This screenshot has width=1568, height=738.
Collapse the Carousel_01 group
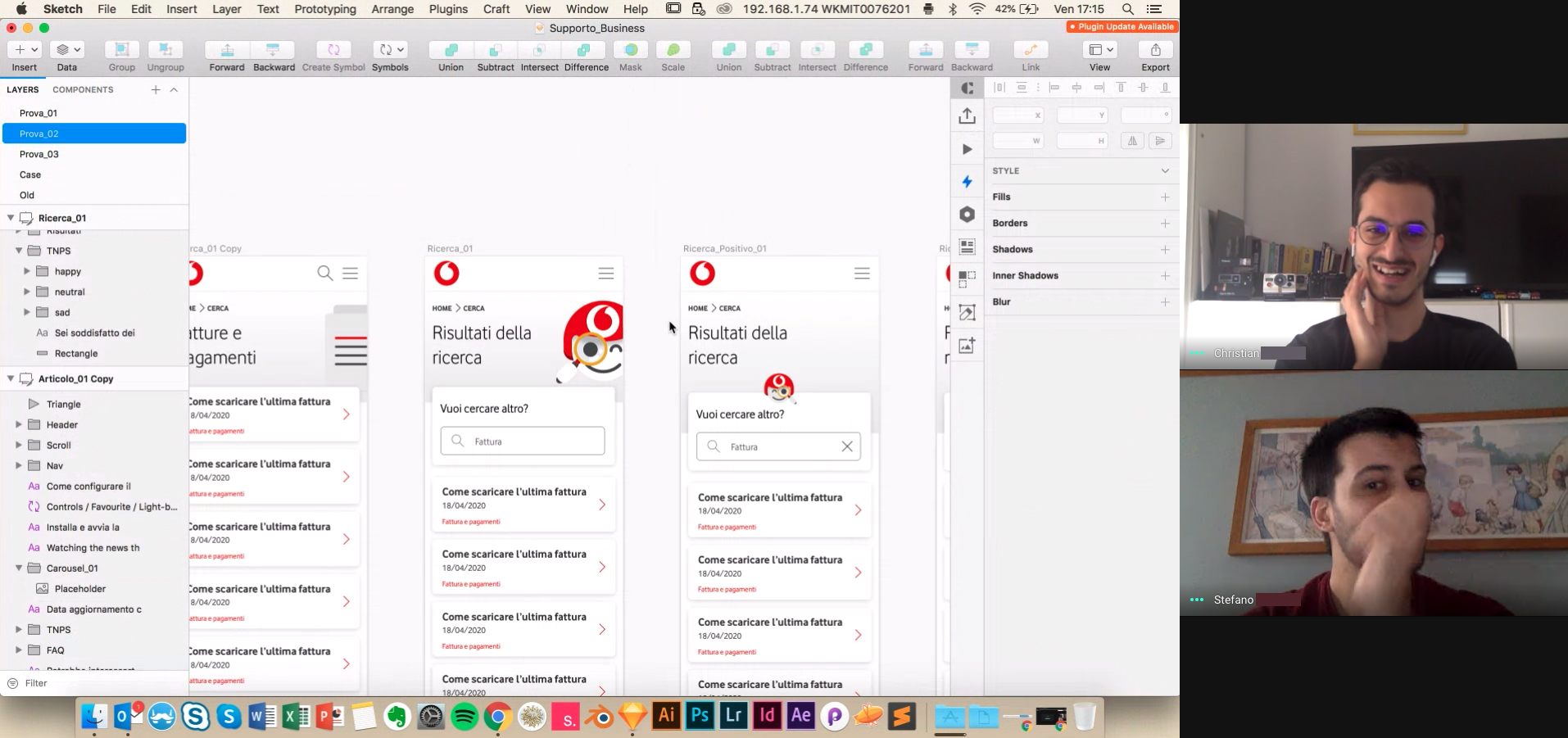19,568
